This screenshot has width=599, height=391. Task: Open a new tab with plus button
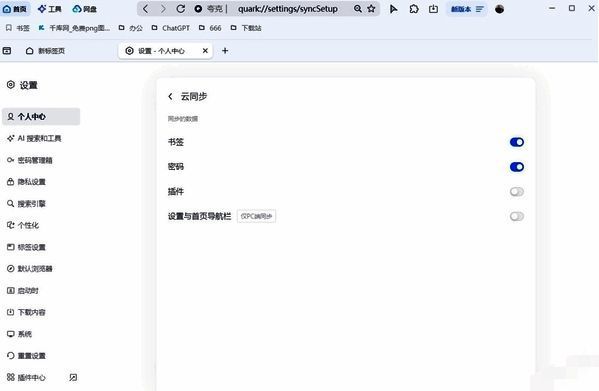(x=225, y=50)
